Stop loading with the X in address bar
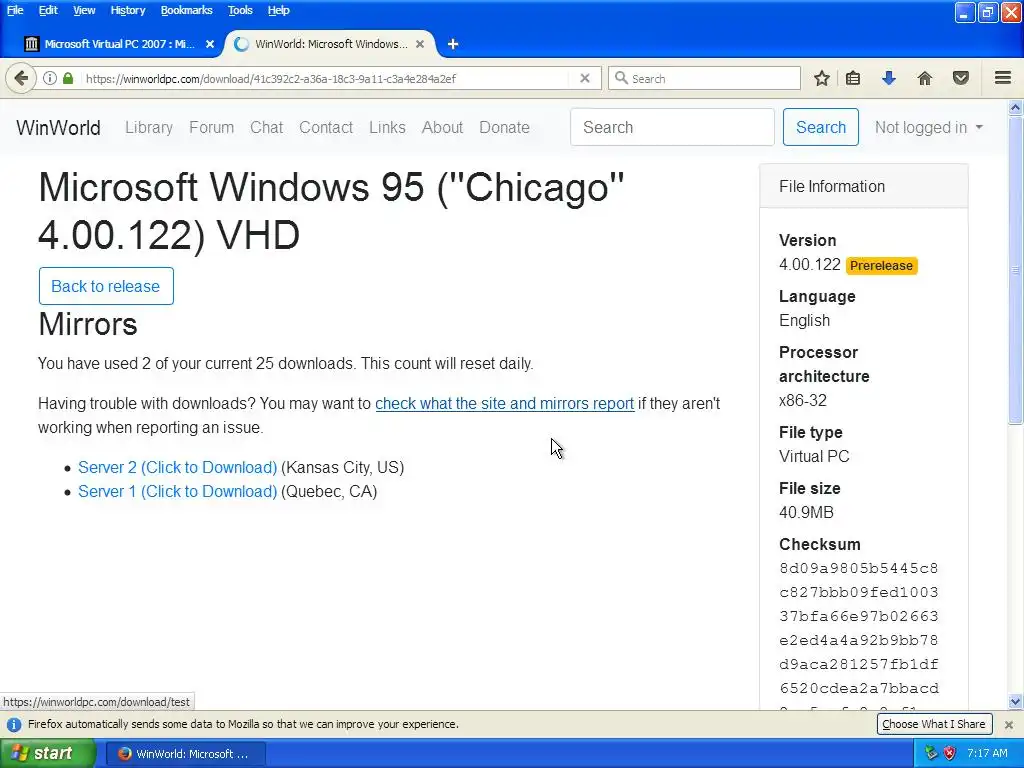1024x768 pixels. click(585, 78)
